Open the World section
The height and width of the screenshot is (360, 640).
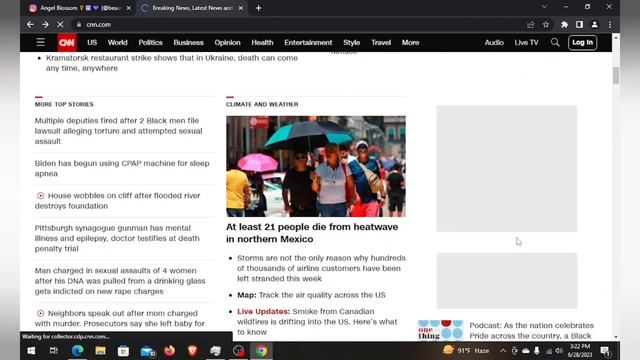(118, 42)
